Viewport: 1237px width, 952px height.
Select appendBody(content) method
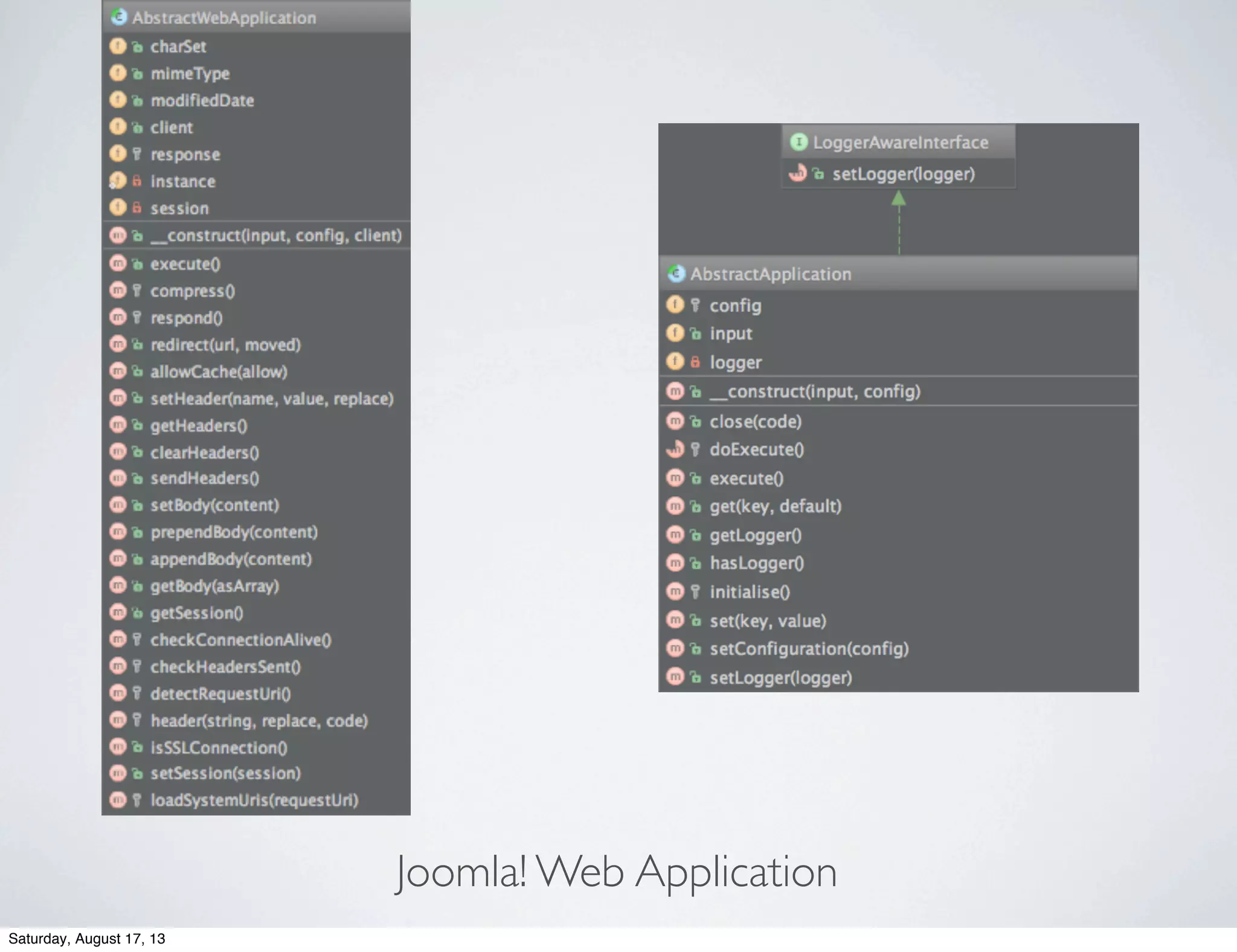[257, 559]
